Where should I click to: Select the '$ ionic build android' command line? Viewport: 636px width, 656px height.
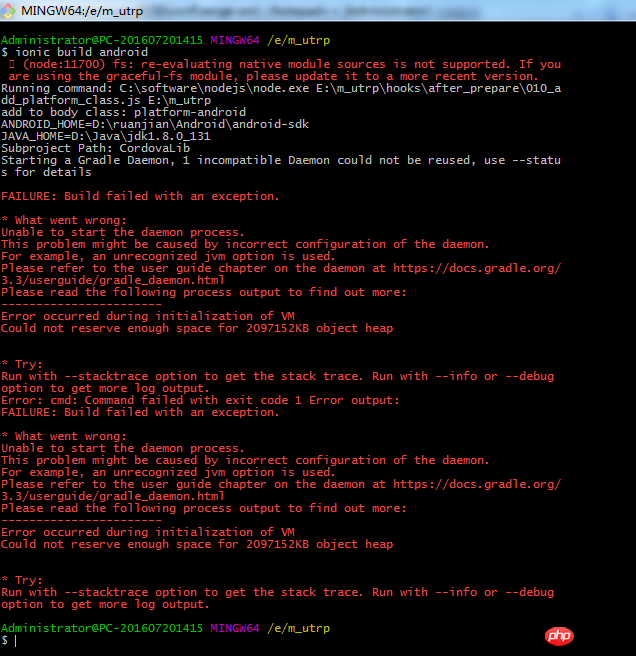[x=74, y=52]
